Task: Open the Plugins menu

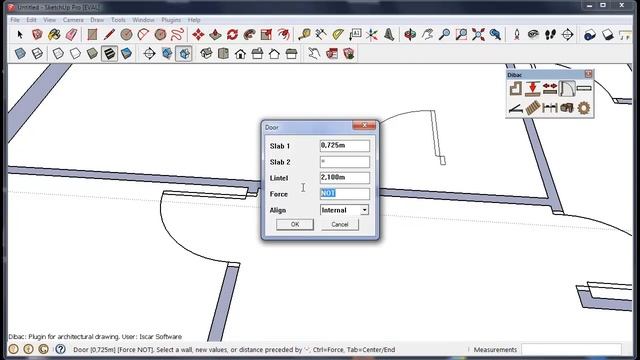Action: 171,20
